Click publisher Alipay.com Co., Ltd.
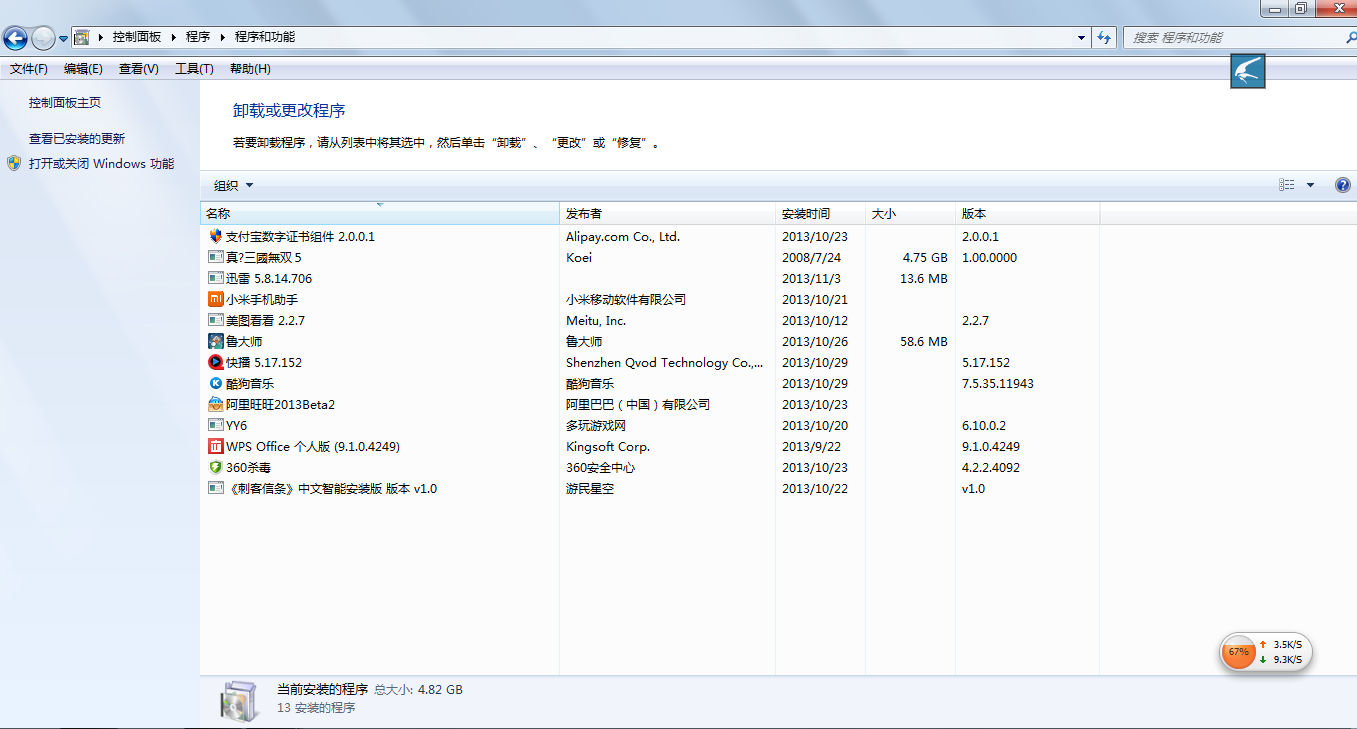 623,237
